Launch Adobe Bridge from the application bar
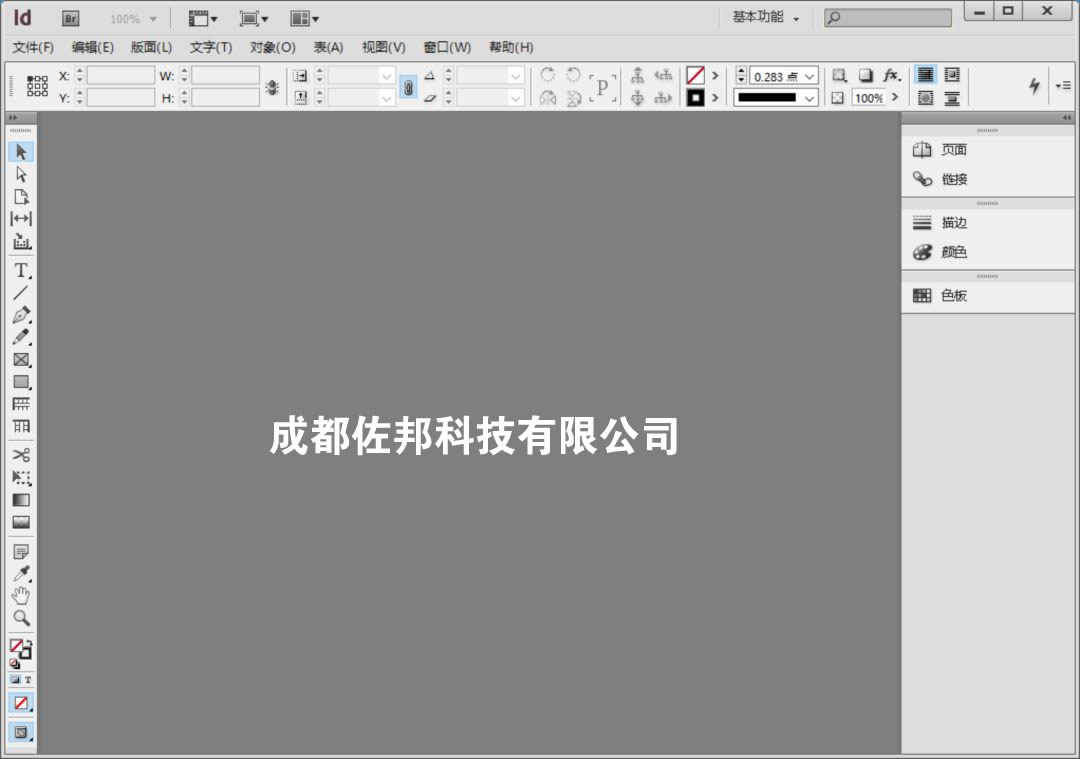This screenshot has height=759, width=1080. pos(70,18)
